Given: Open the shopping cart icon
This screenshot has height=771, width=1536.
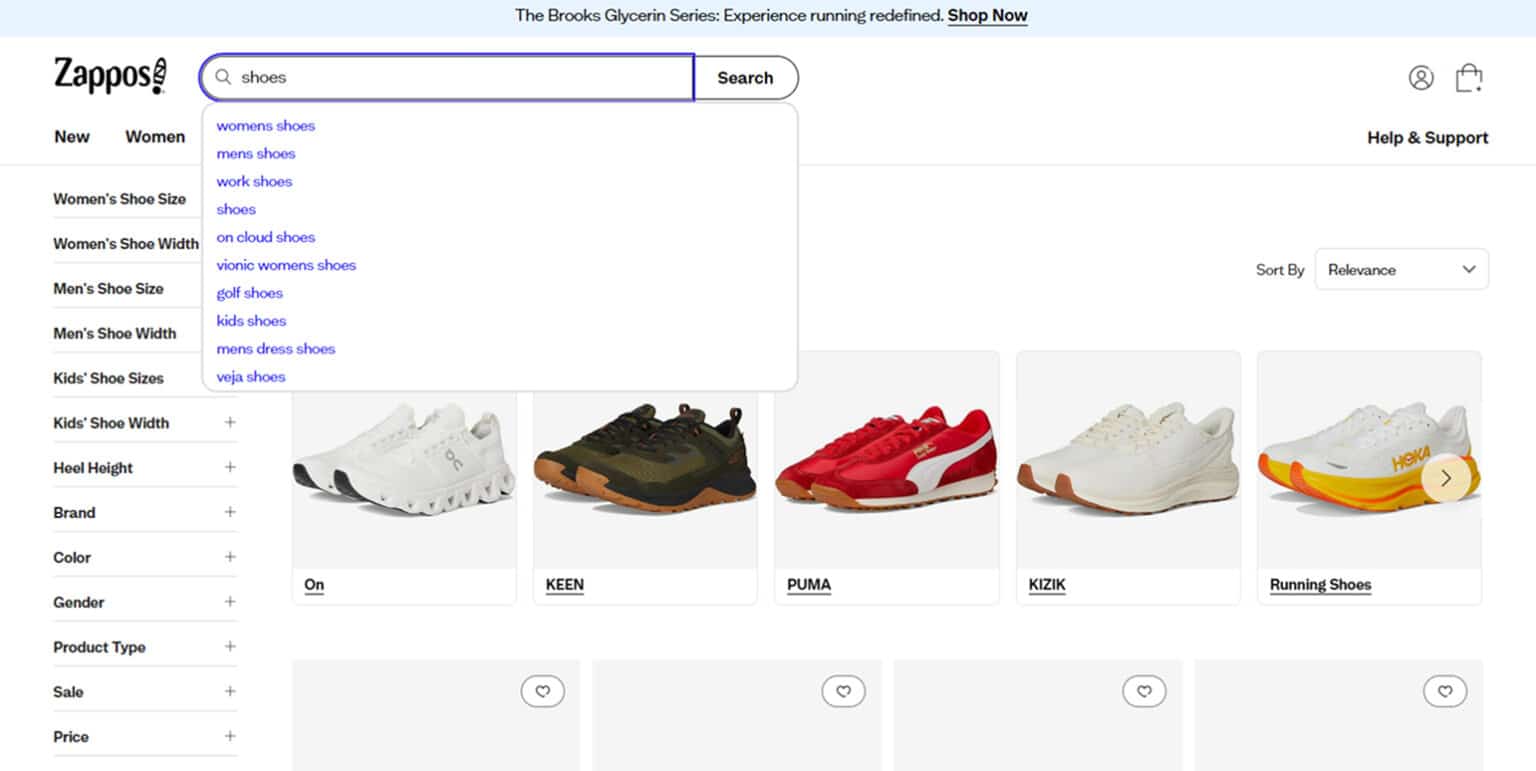Looking at the screenshot, I should (x=1469, y=78).
